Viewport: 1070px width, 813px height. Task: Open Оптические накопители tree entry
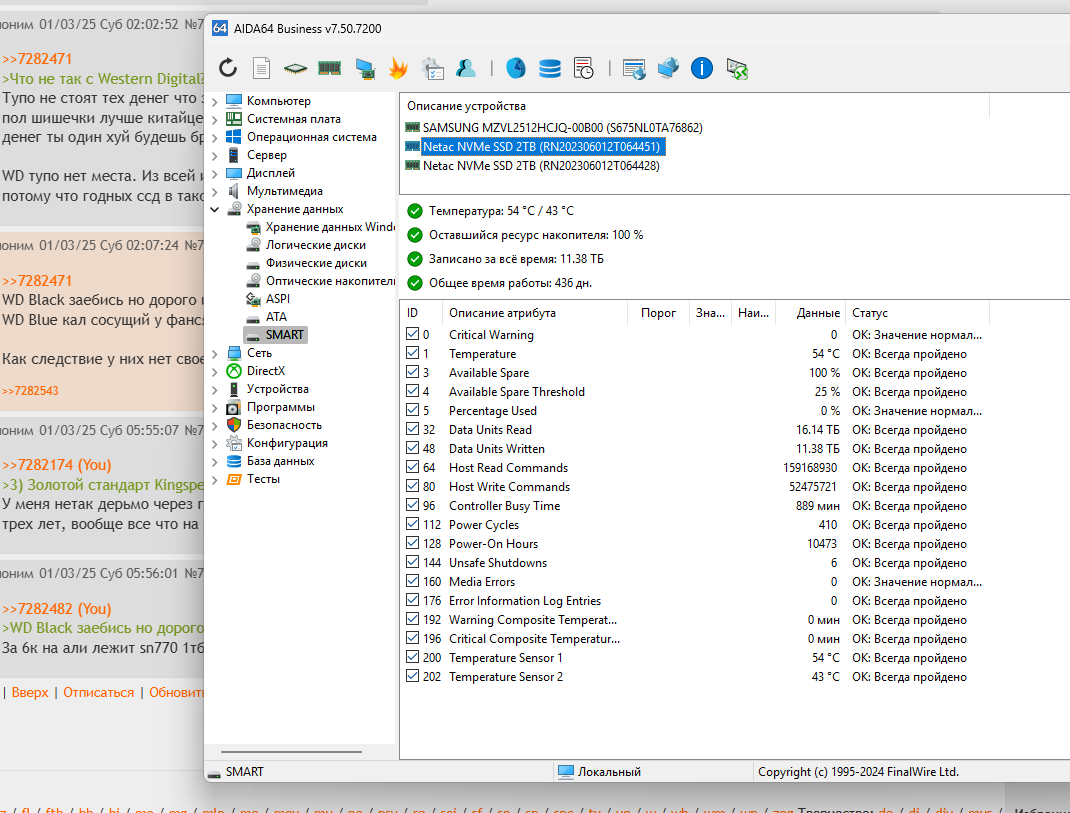click(330, 281)
